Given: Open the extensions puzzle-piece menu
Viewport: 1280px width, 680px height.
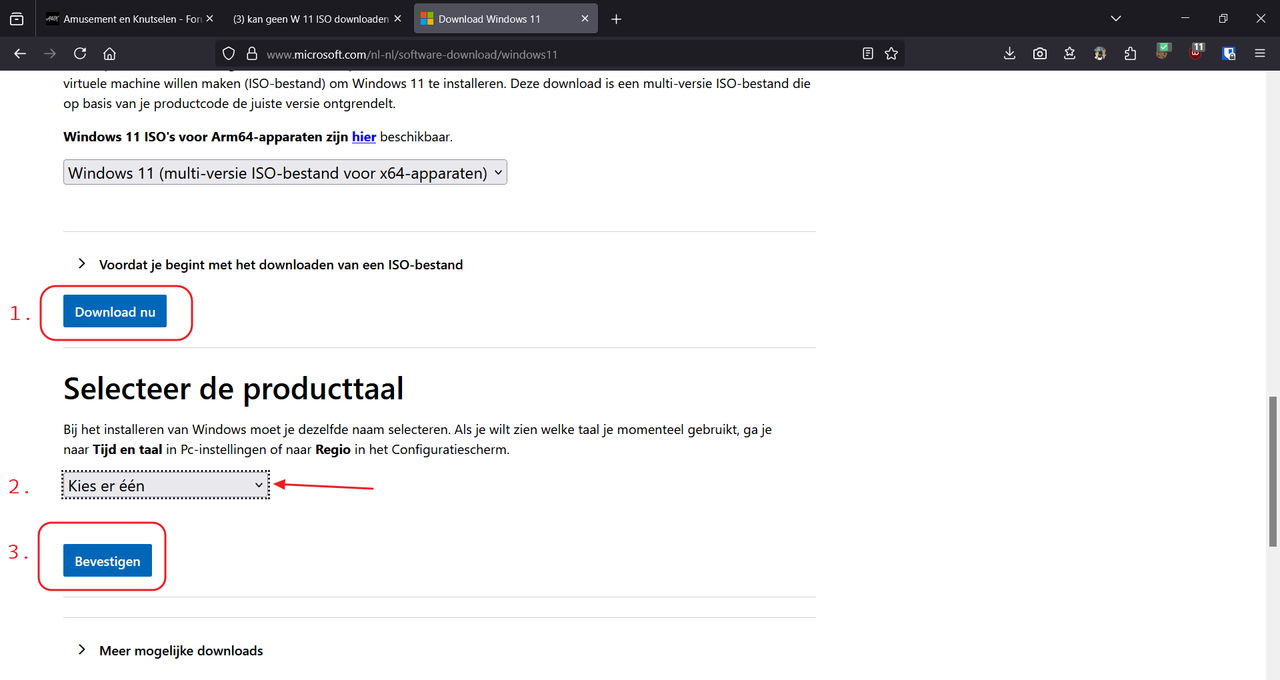Looking at the screenshot, I should [x=1131, y=53].
